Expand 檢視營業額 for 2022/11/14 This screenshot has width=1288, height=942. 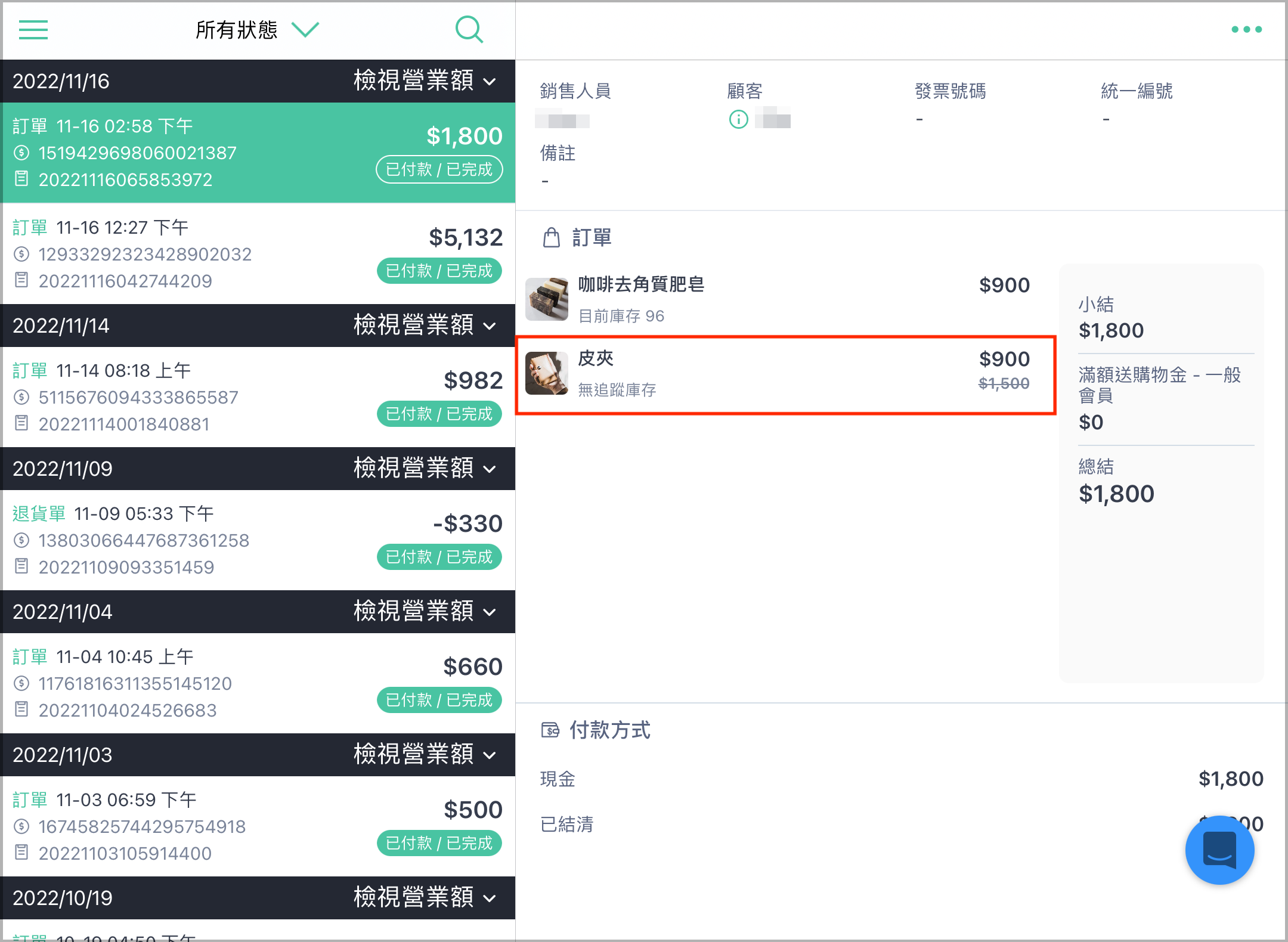[x=425, y=326]
